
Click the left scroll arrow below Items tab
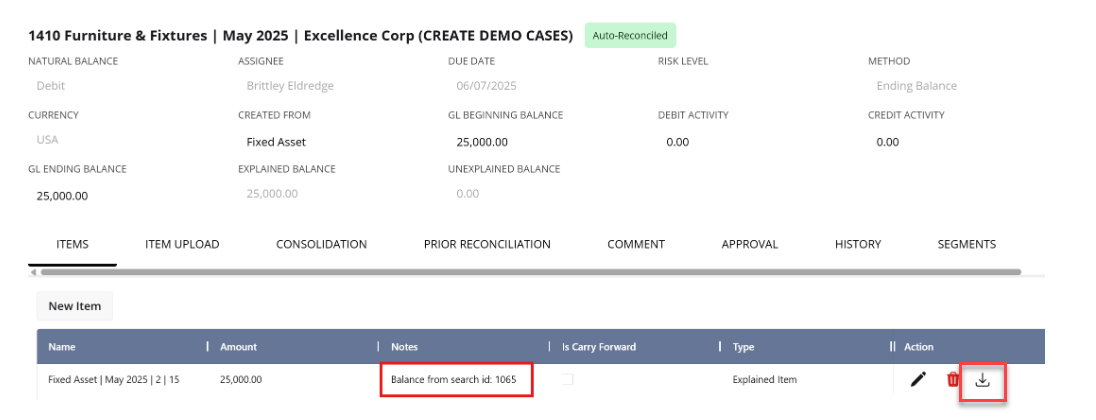(32, 272)
